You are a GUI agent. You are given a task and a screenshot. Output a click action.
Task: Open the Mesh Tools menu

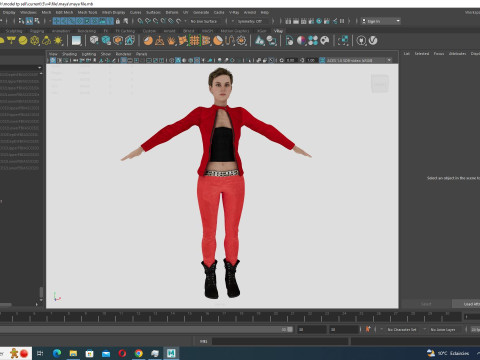[x=87, y=12]
